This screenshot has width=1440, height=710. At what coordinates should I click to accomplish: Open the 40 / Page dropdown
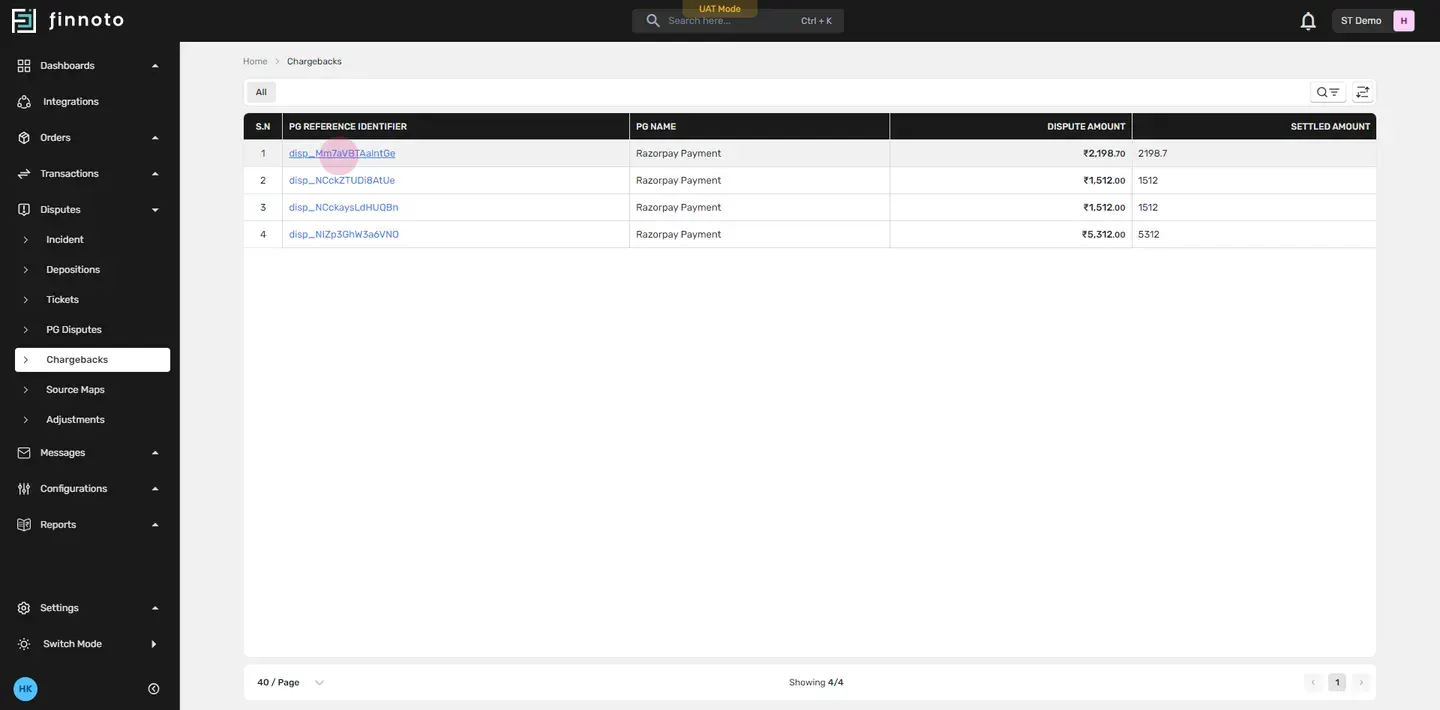pos(291,683)
